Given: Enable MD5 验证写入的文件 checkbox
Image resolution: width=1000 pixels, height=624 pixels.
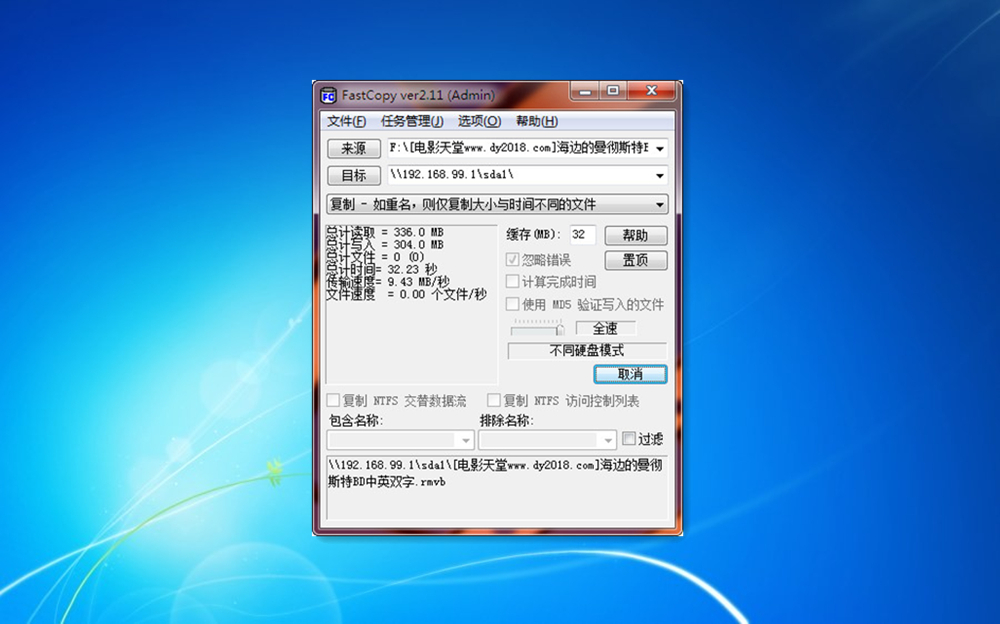Looking at the screenshot, I should 512,304.
